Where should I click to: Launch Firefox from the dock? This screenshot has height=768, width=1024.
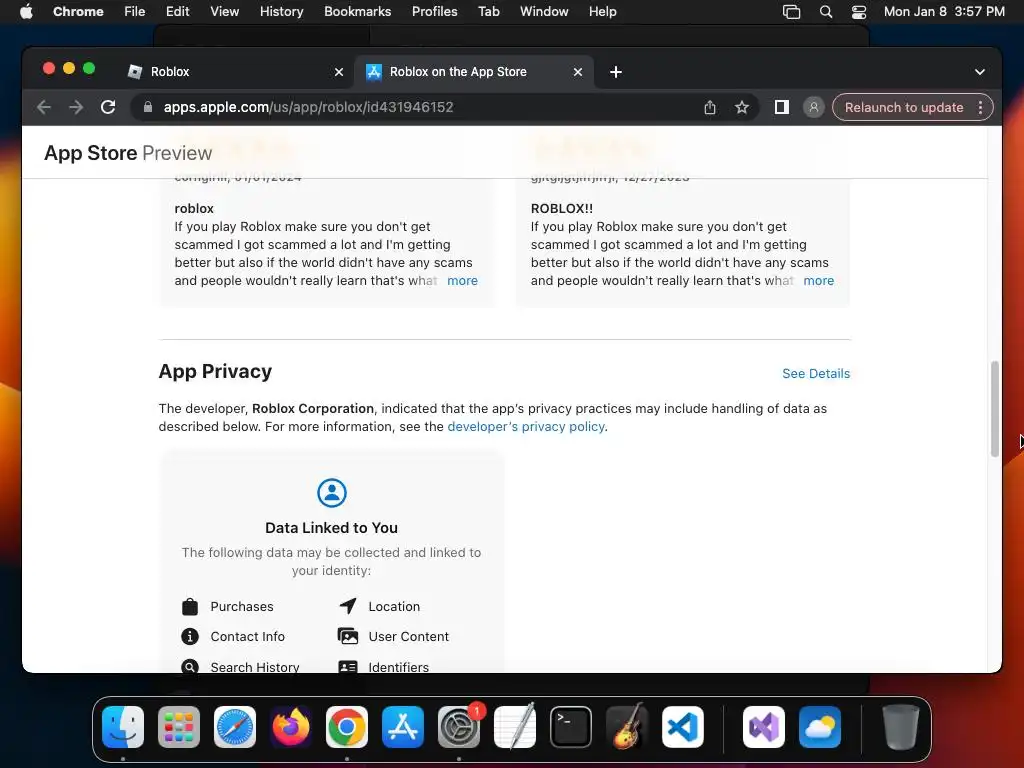(291, 727)
